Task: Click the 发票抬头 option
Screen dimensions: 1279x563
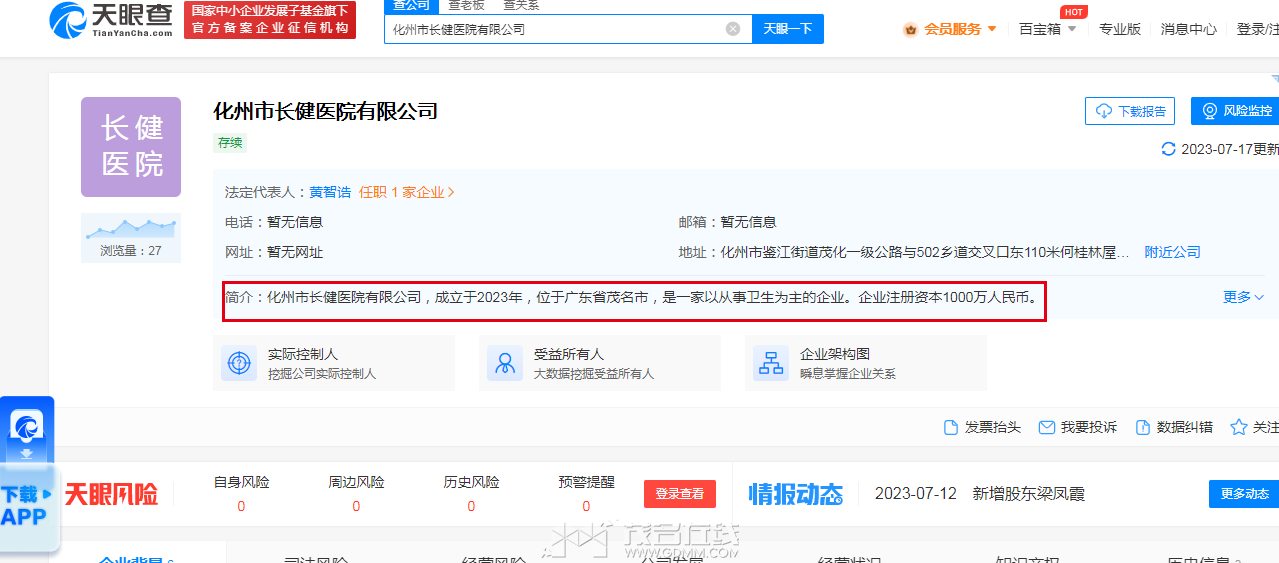Action: pyautogui.click(x=983, y=427)
